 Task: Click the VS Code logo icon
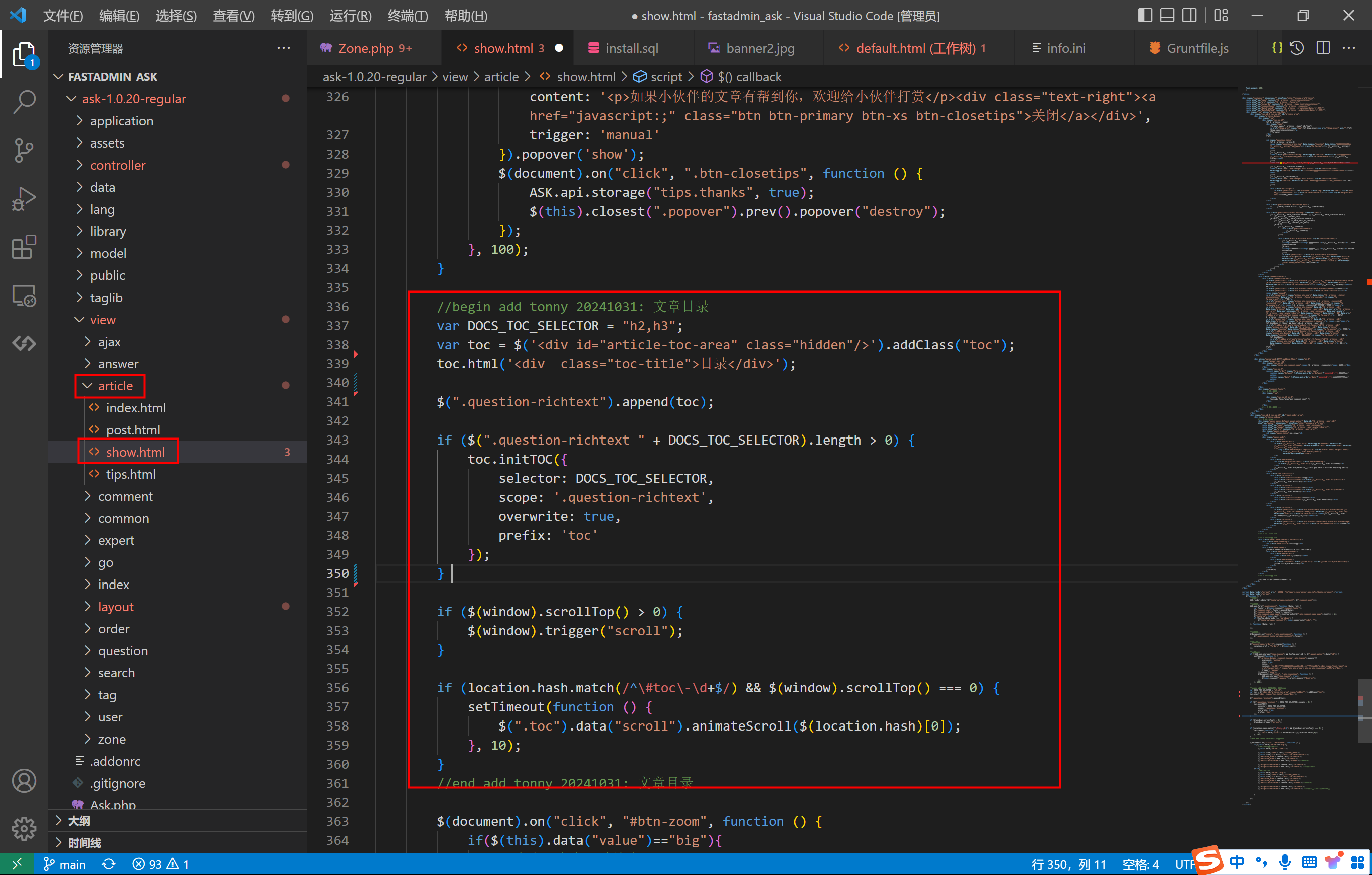[x=17, y=16]
